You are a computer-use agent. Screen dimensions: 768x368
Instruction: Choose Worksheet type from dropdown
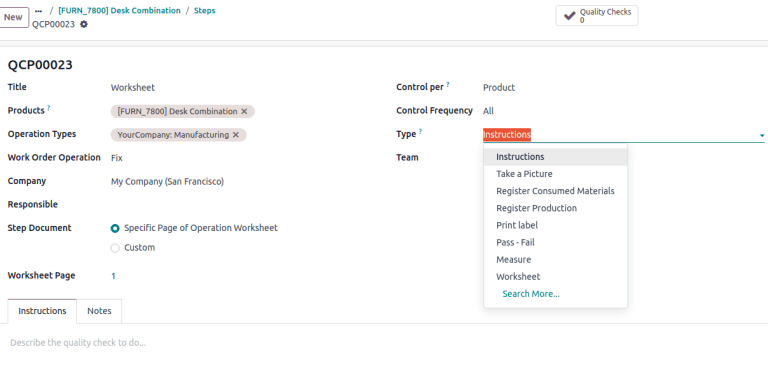555,277
